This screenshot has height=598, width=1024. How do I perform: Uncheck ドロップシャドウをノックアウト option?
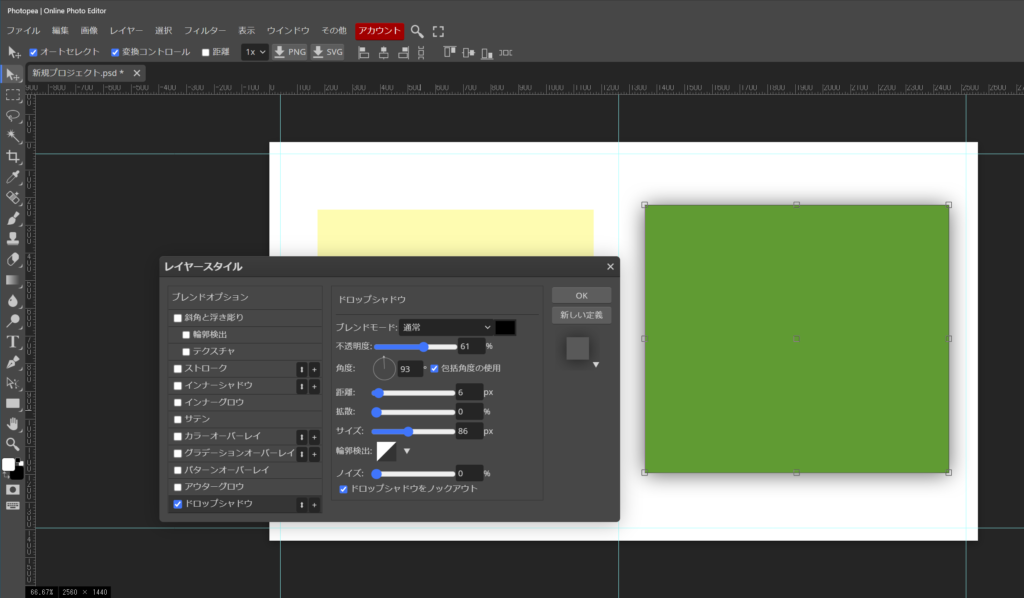[x=344, y=489]
